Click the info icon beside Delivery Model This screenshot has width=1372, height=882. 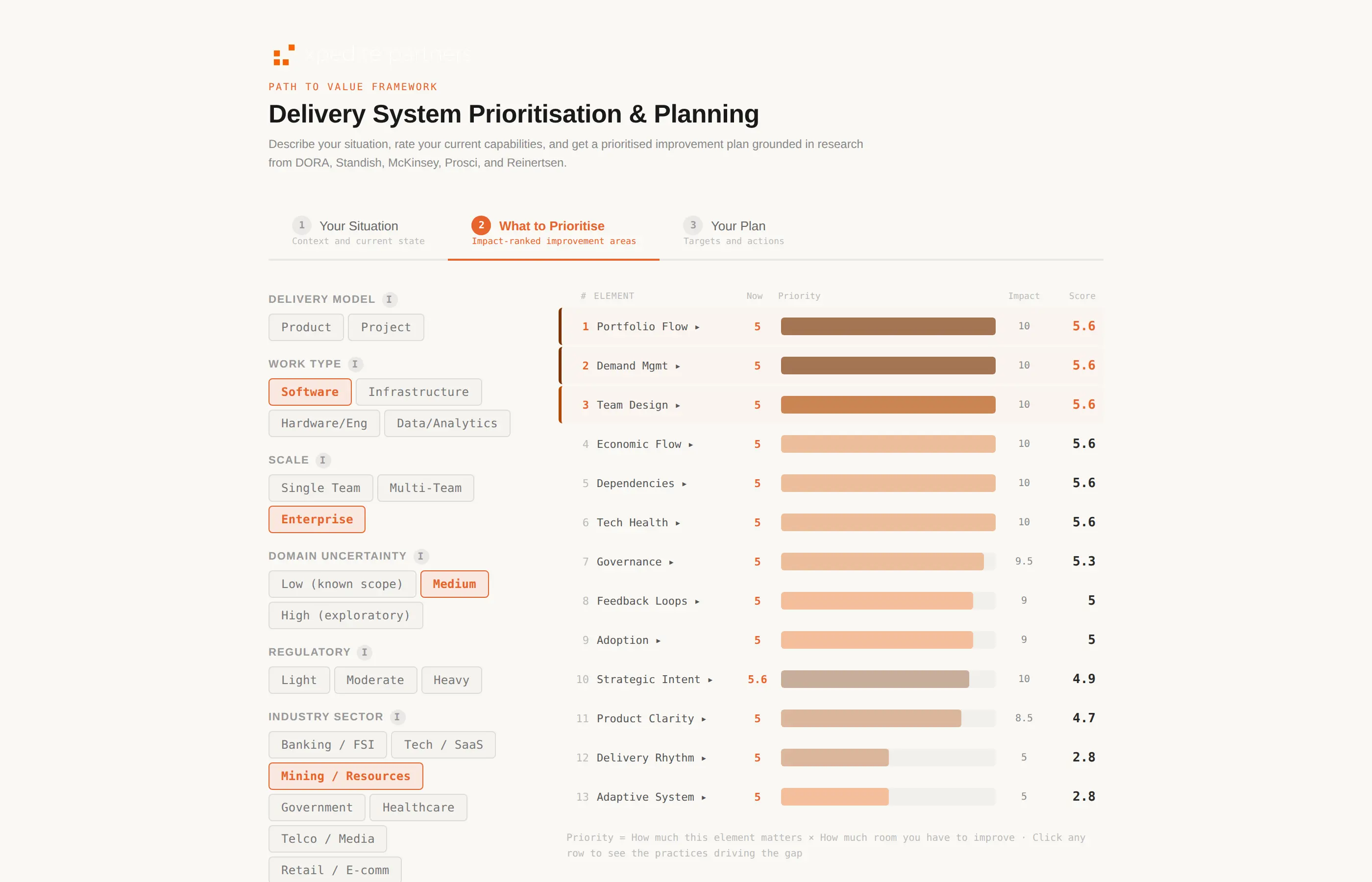pos(389,299)
